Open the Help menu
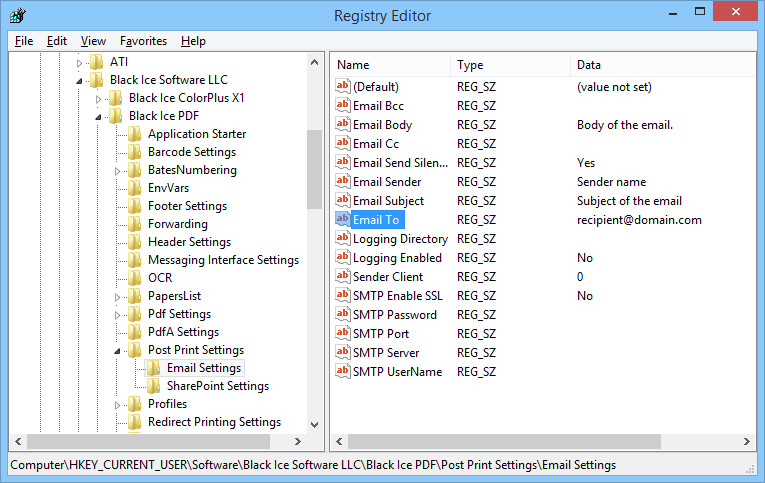The image size is (765, 483). coord(193,41)
